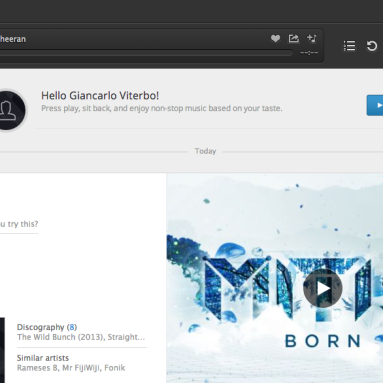The image size is (383, 383).
Task: Click the 'Today' divider label
Action: pyautogui.click(x=205, y=151)
